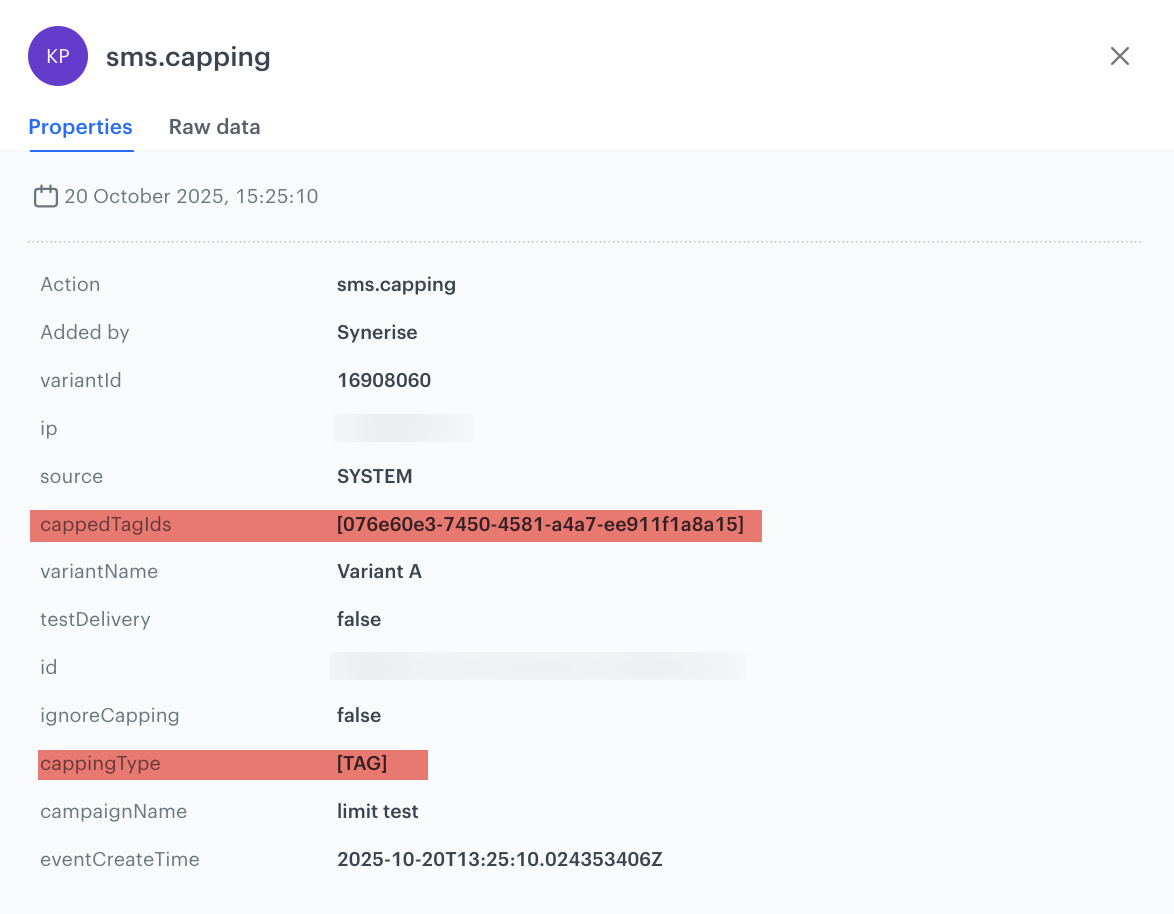This screenshot has height=914, width=1174.
Task: Click the KP avatar icon
Action: [x=58, y=56]
